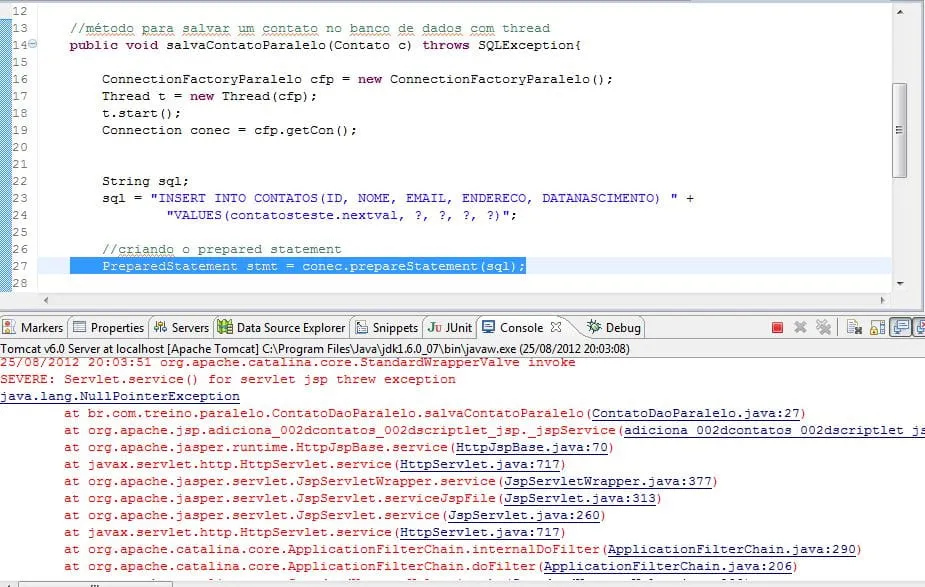Terminate the running Tomcat server (red stop)

pyautogui.click(x=777, y=327)
